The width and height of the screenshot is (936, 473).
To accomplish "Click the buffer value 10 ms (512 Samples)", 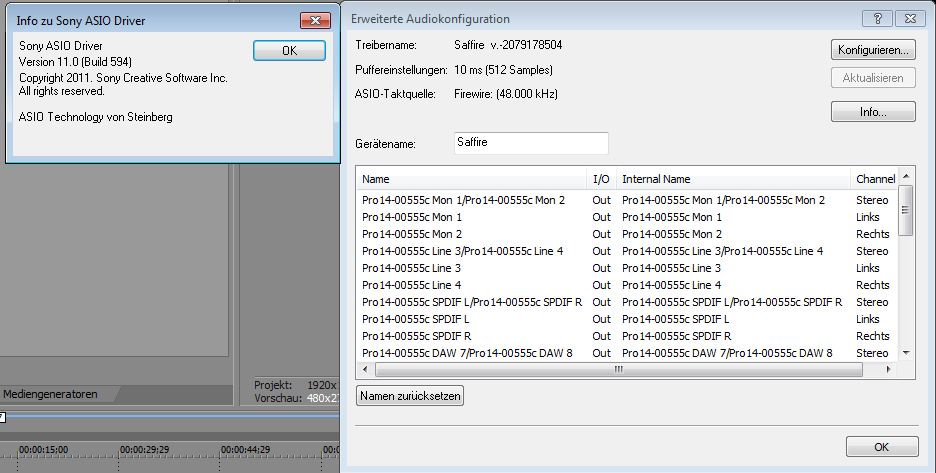I will (503, 70).
